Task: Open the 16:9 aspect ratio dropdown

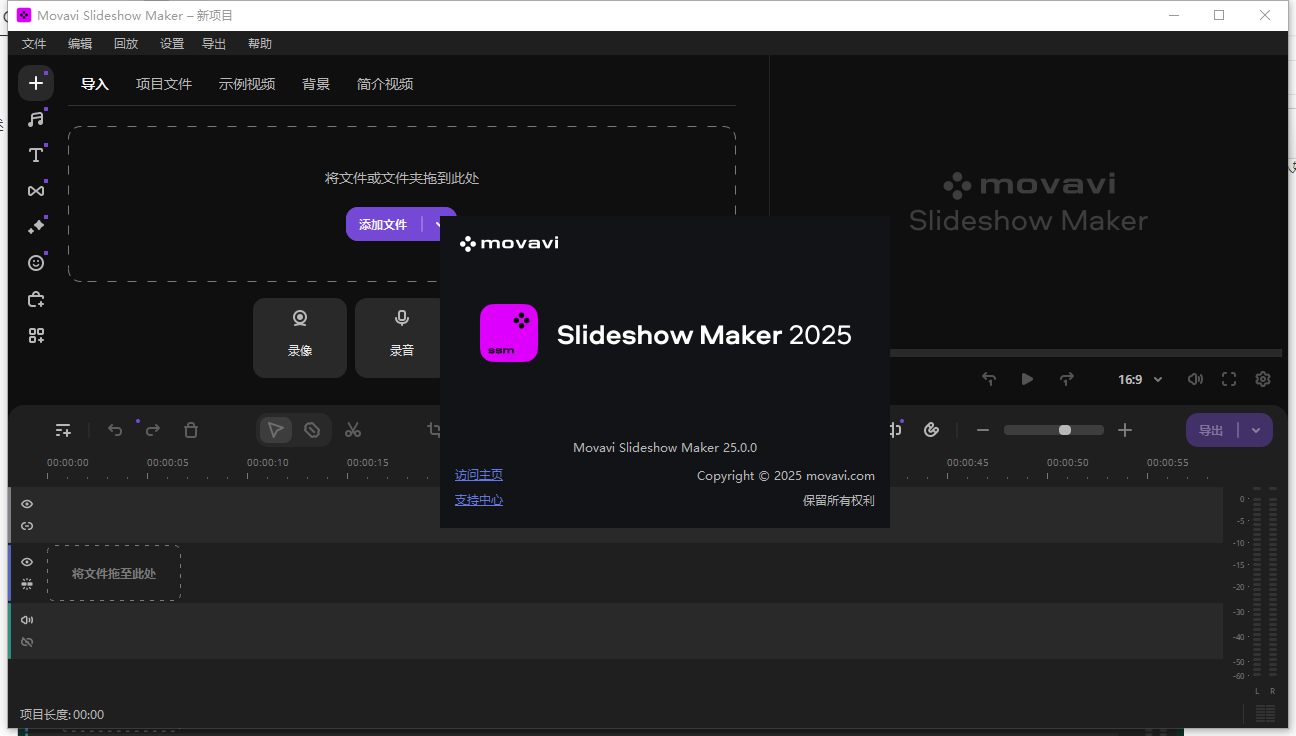Action: [1140, 380]
